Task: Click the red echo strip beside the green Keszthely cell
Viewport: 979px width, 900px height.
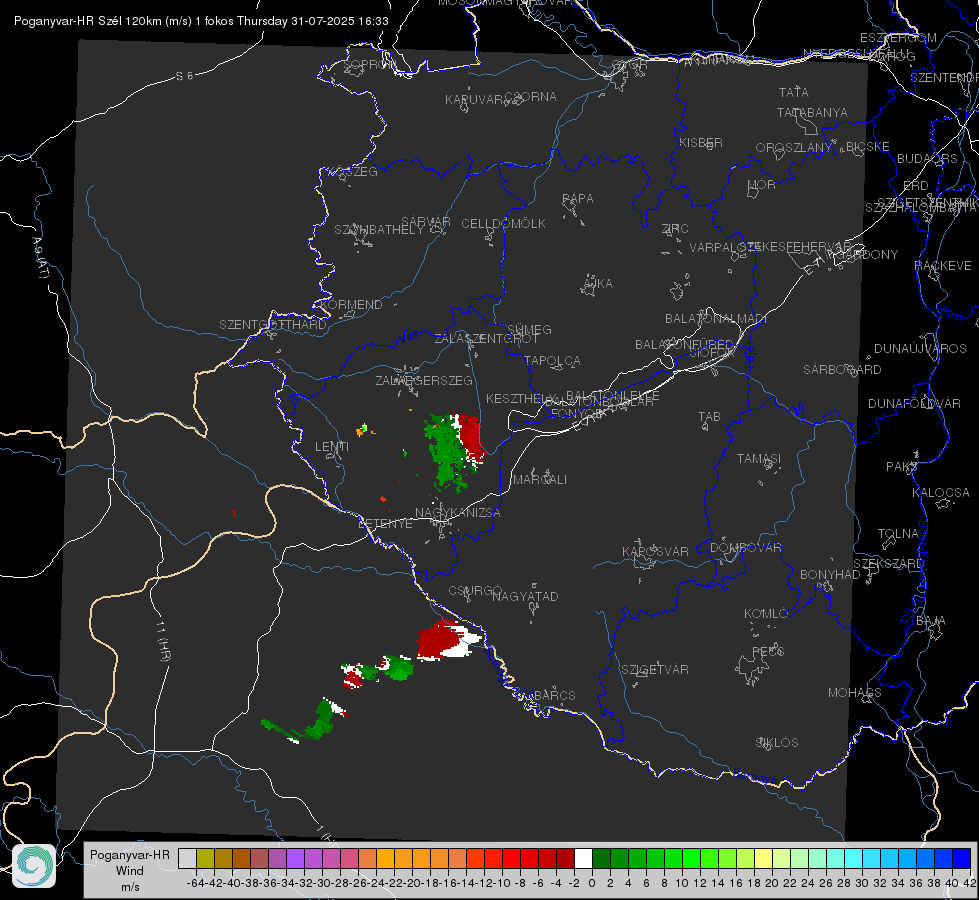Action: tap(471, 436)
